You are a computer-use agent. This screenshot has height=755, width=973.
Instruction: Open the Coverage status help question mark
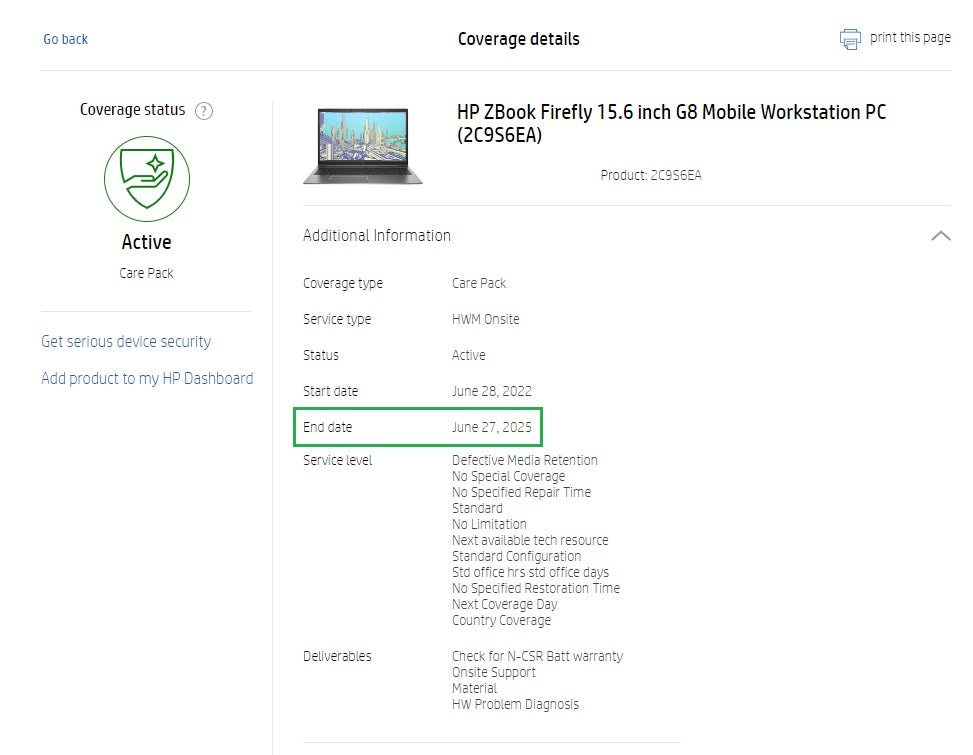click(x=204, y=110)
